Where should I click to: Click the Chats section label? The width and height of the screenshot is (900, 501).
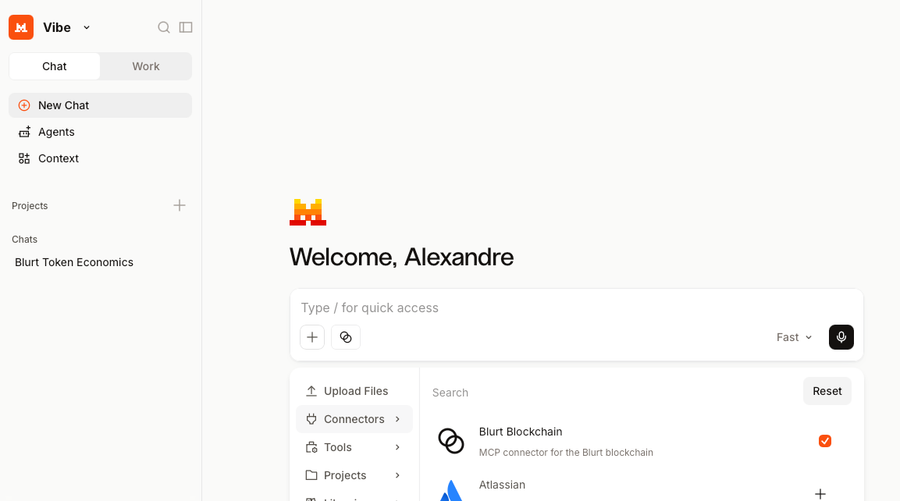click(25, 239)
